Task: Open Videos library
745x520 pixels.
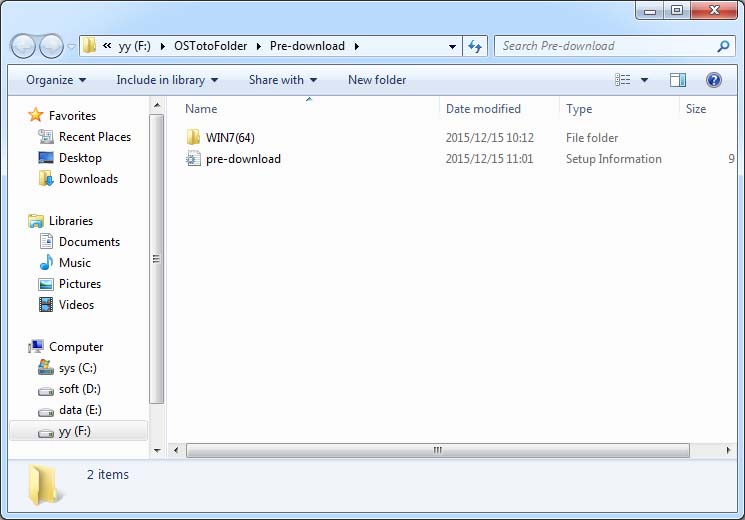Action: coord(76,305)
